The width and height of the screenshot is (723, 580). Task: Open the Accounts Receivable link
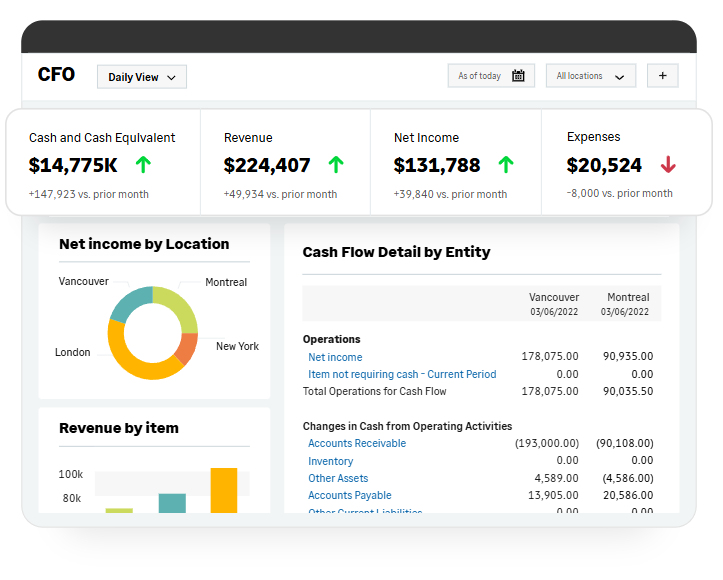(x=357, y=444)
